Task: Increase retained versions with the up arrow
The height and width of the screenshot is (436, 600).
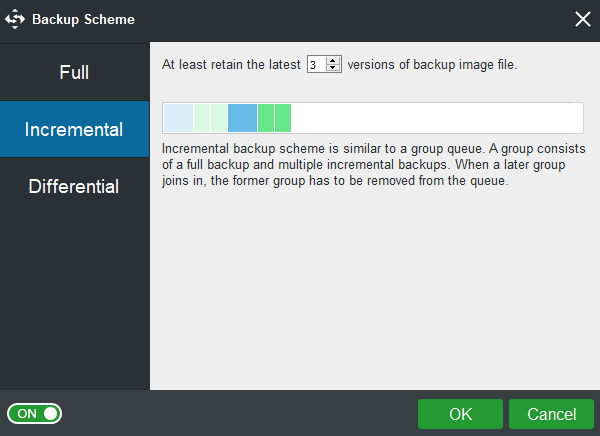Action: coord(333,60)
